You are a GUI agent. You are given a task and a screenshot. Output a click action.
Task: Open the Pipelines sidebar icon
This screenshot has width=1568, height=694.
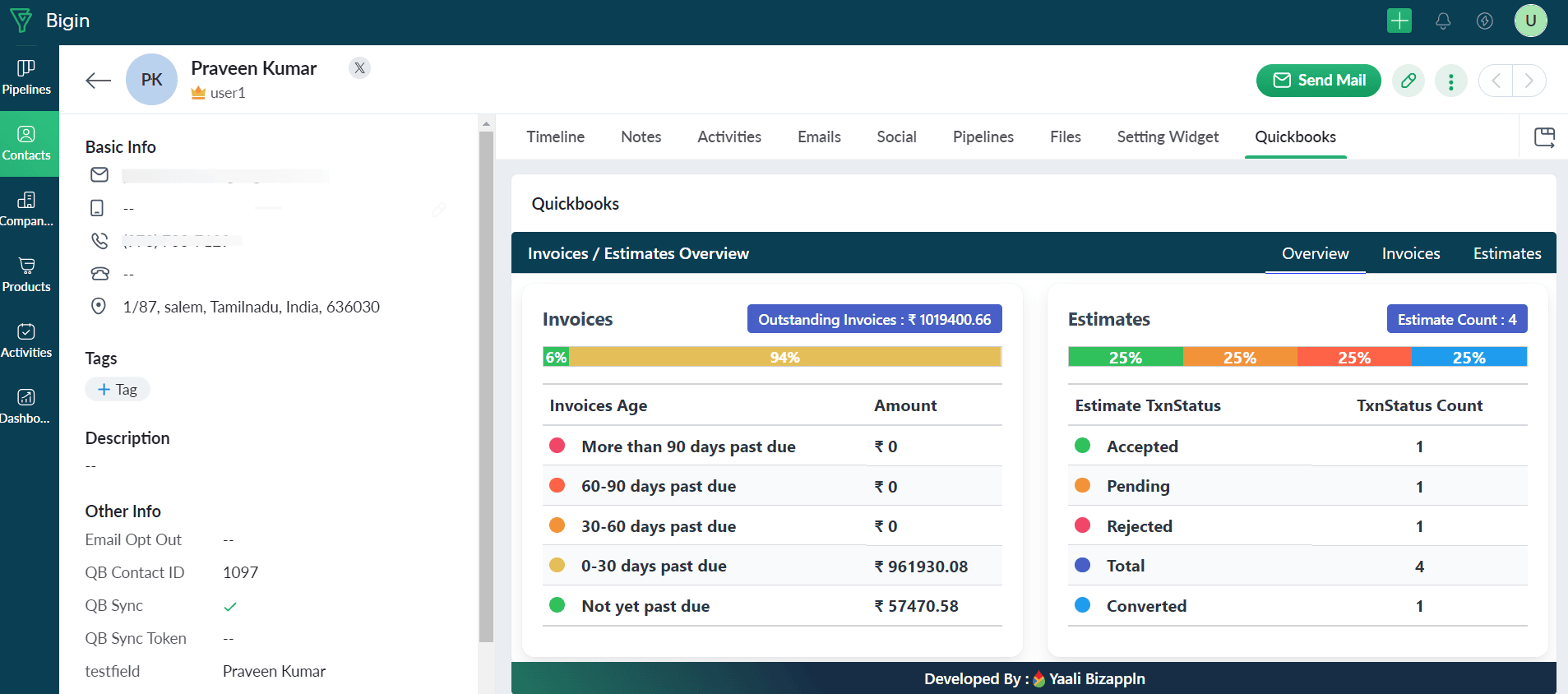coord(26,77)
